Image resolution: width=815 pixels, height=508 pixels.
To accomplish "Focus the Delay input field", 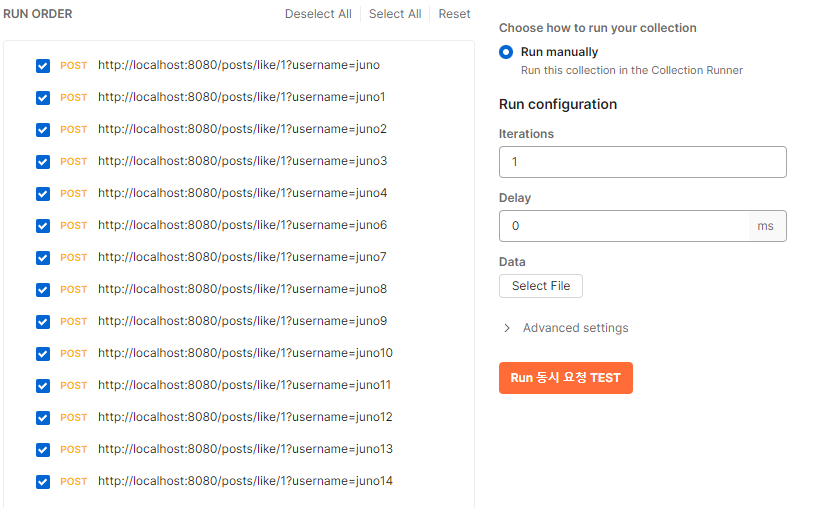I will coord(624,226).
